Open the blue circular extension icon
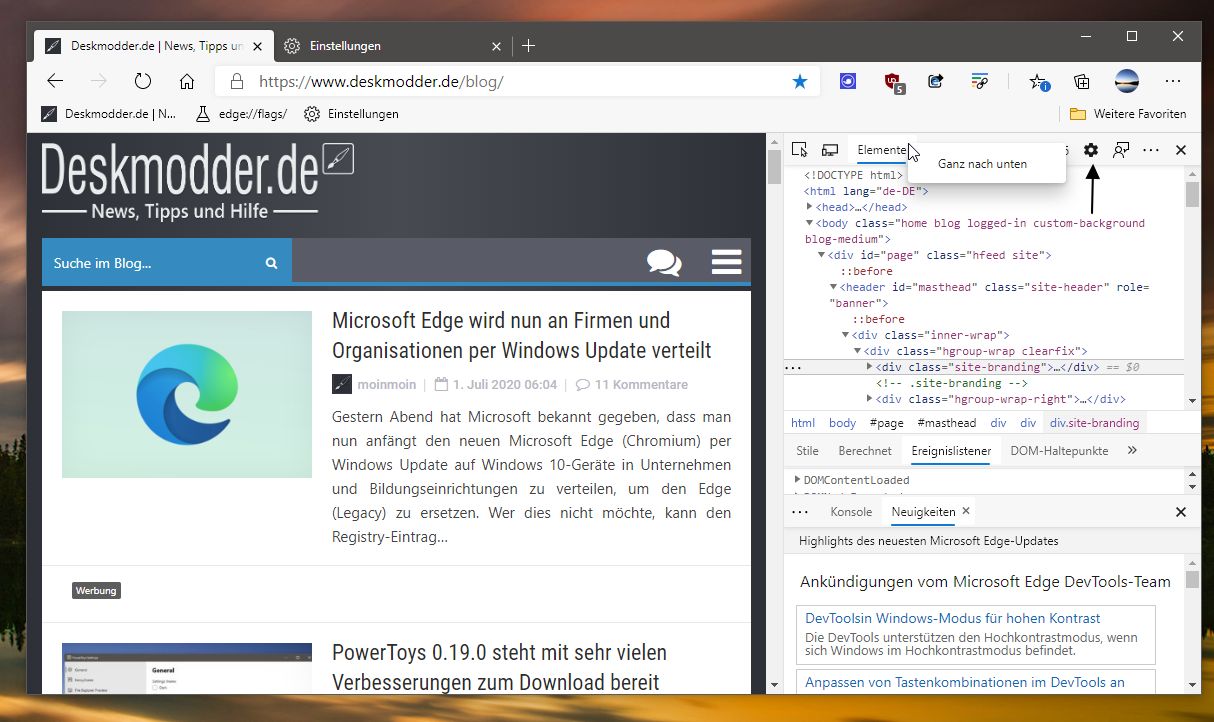Viewport: 1214px width, 722px height. pos(848,82)
